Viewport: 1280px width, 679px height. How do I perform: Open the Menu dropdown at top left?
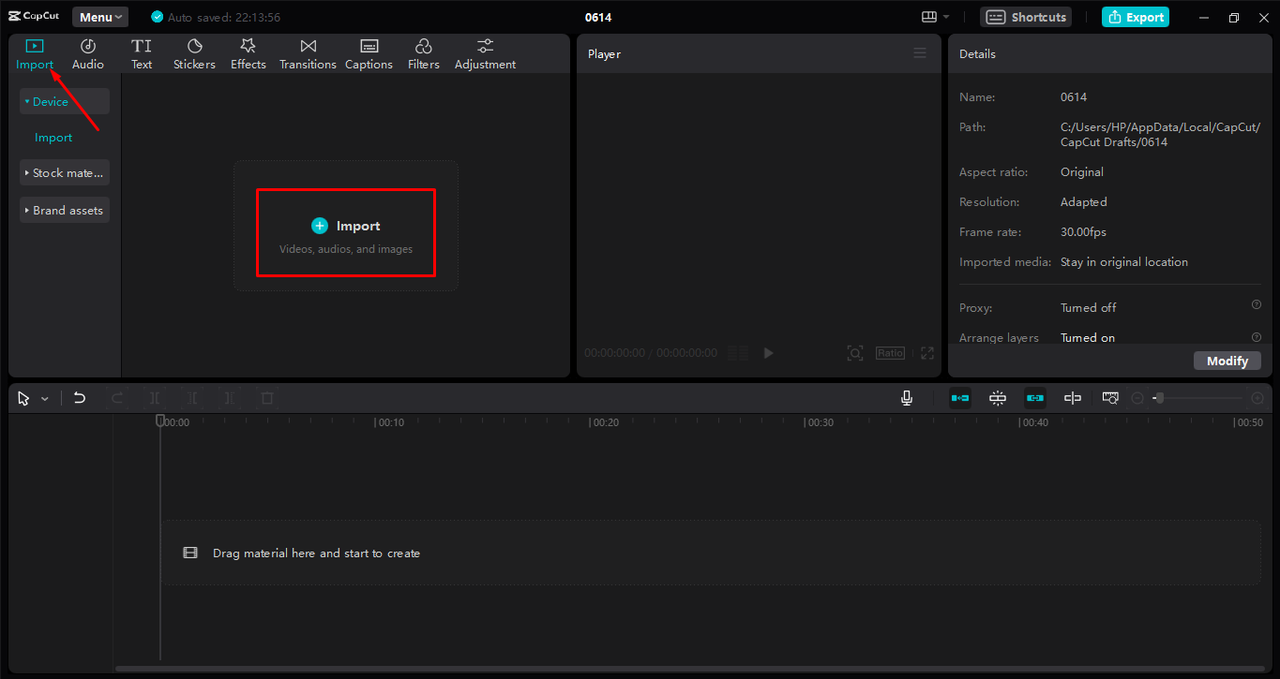100,16
